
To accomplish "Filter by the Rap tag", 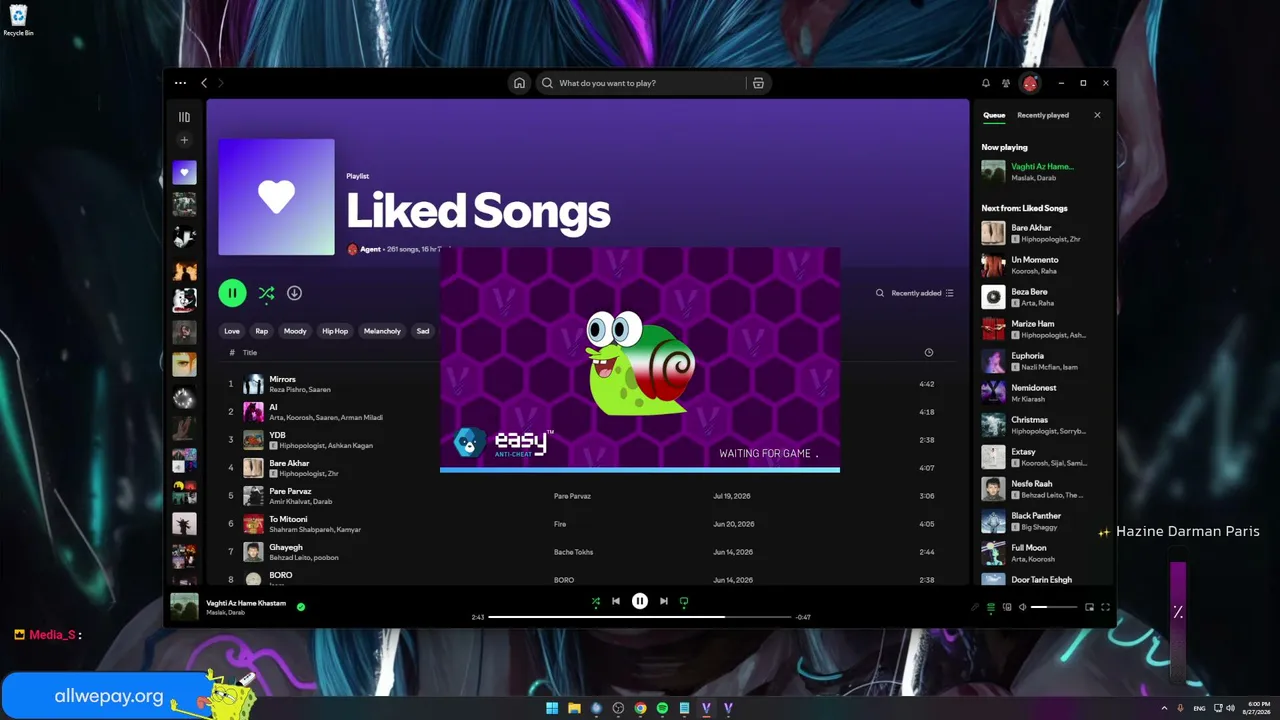I will 262,331.
